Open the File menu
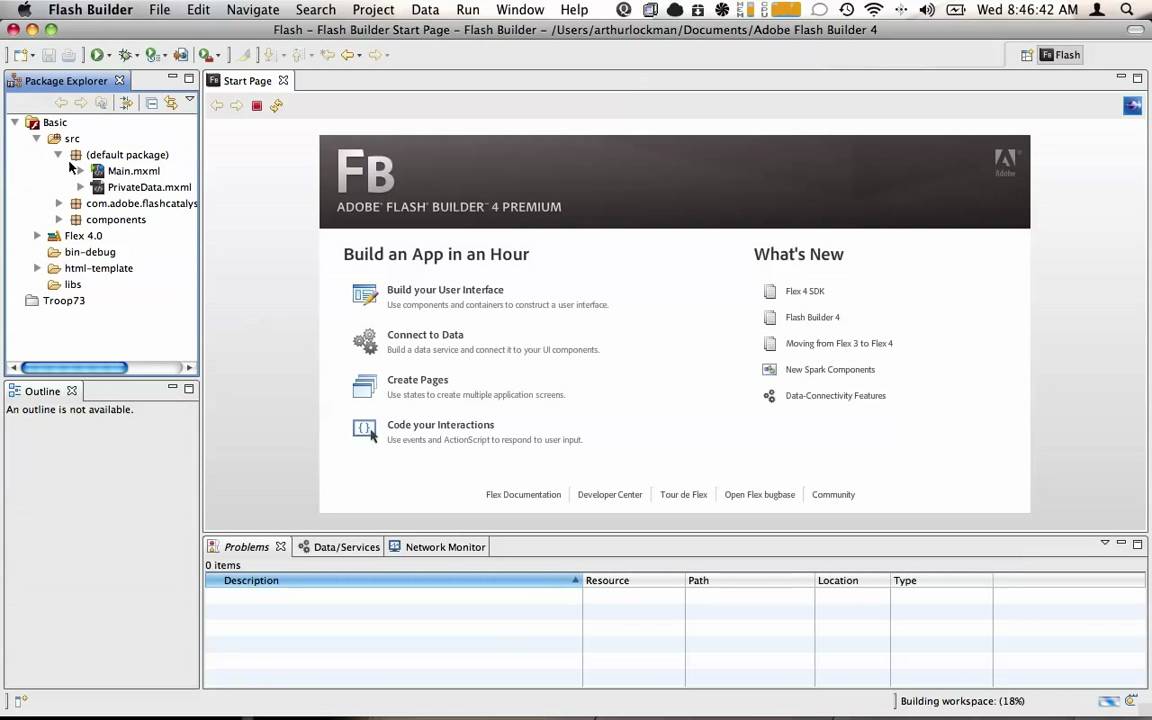 (159, 10)
